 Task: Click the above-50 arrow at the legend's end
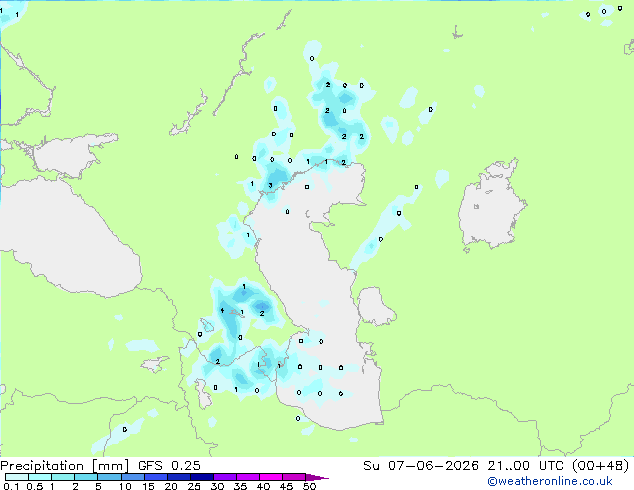click(x=317, y=477)
